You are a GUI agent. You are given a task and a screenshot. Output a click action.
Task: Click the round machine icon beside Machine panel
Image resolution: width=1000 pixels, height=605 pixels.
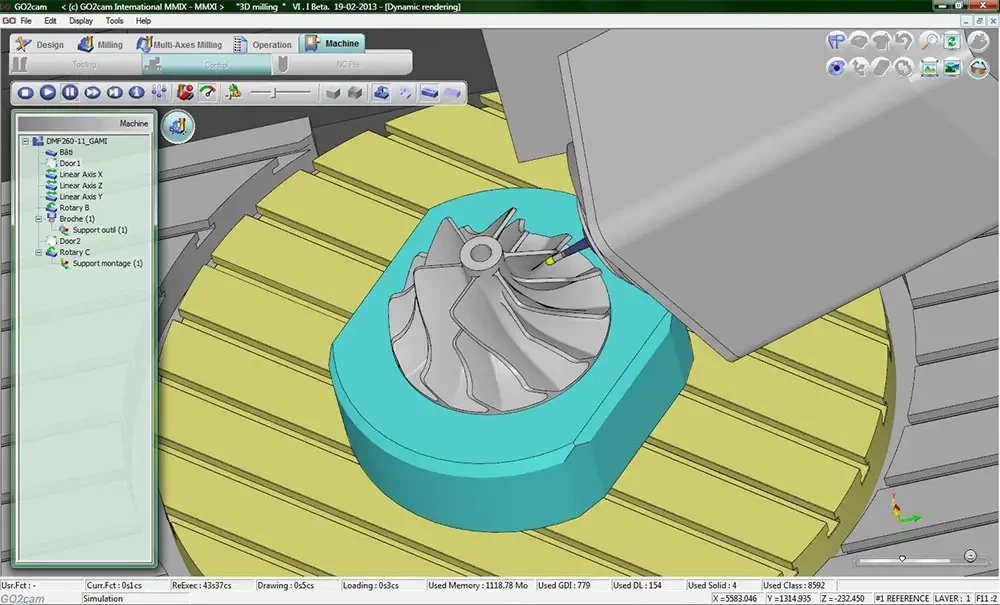pyautogui.click(x=178, y=126)
